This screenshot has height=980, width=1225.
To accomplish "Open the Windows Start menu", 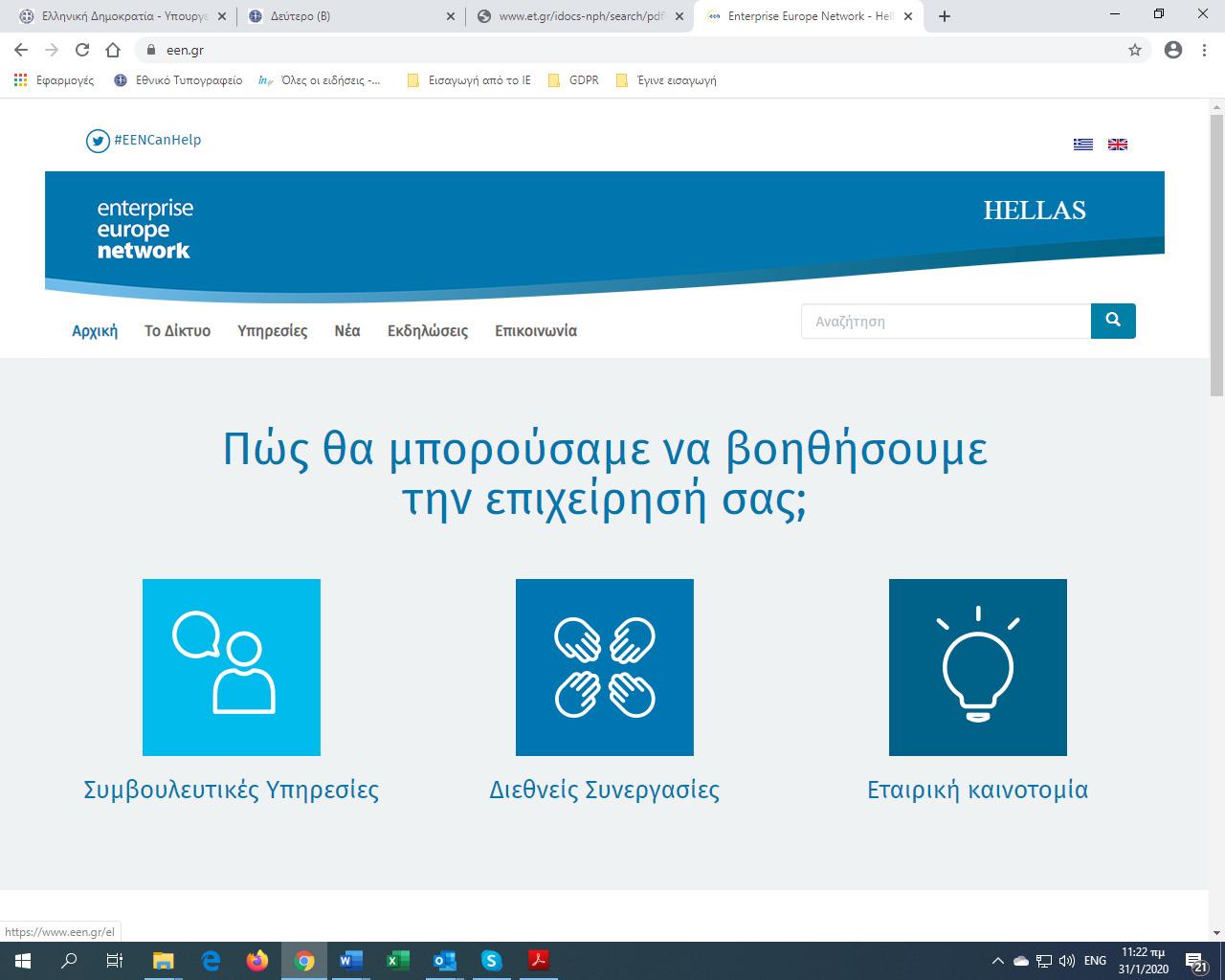I will [x=23, y=961].
